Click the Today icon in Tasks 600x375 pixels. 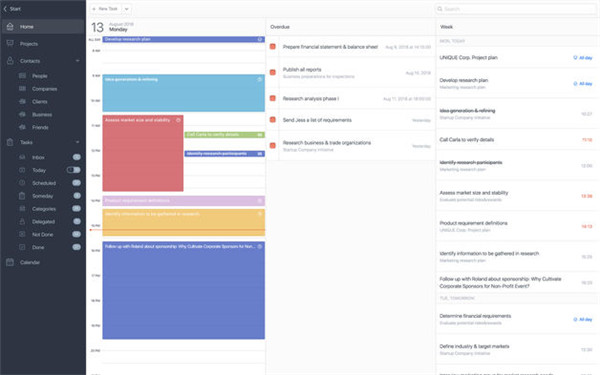pos(22,170)
